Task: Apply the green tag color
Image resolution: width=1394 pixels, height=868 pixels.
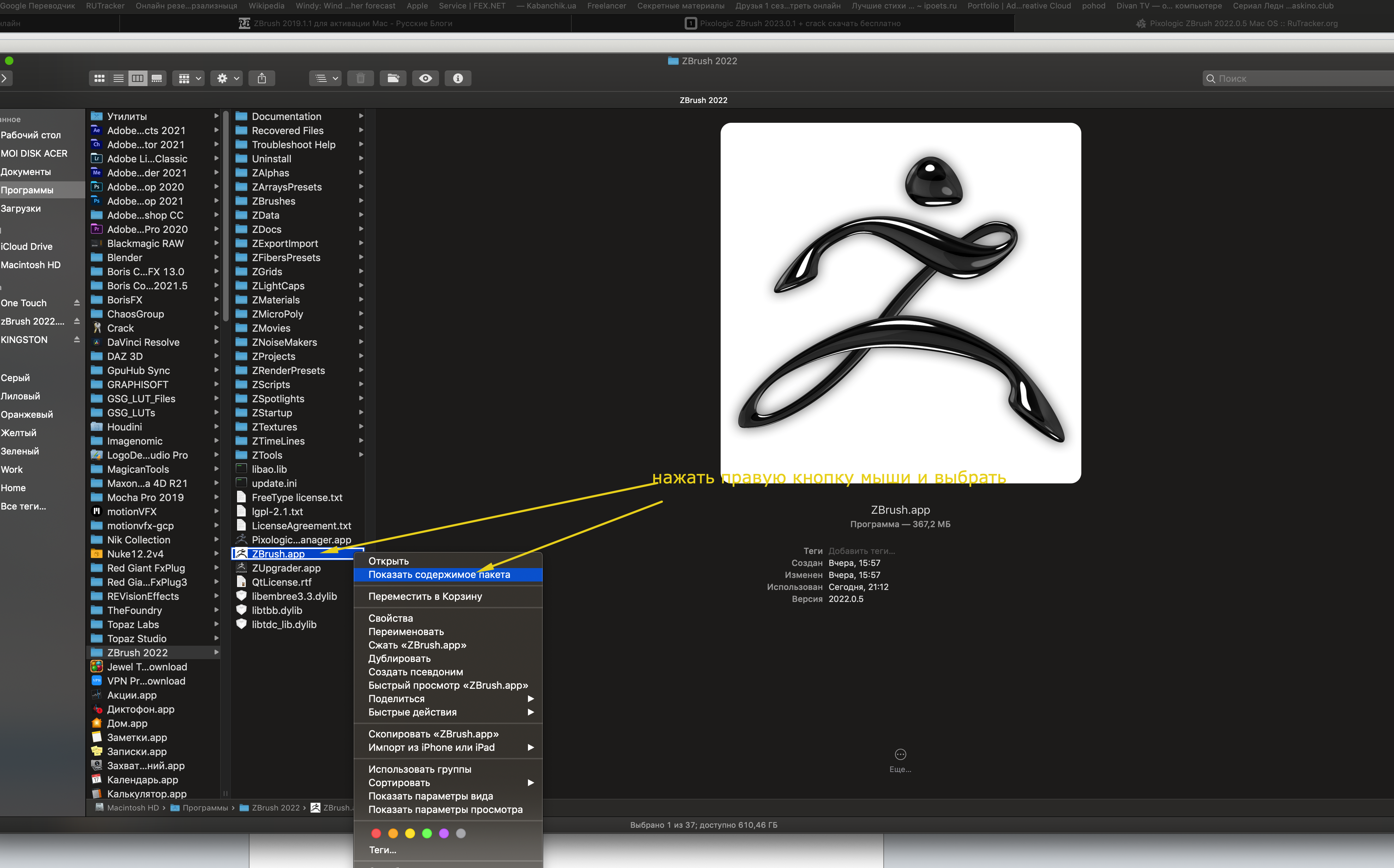Action: pos(427,833)
